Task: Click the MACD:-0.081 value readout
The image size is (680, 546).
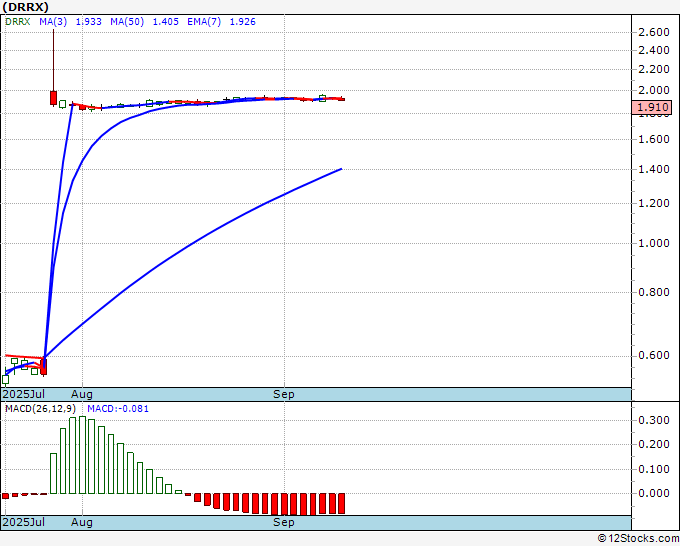Action: 118,409
